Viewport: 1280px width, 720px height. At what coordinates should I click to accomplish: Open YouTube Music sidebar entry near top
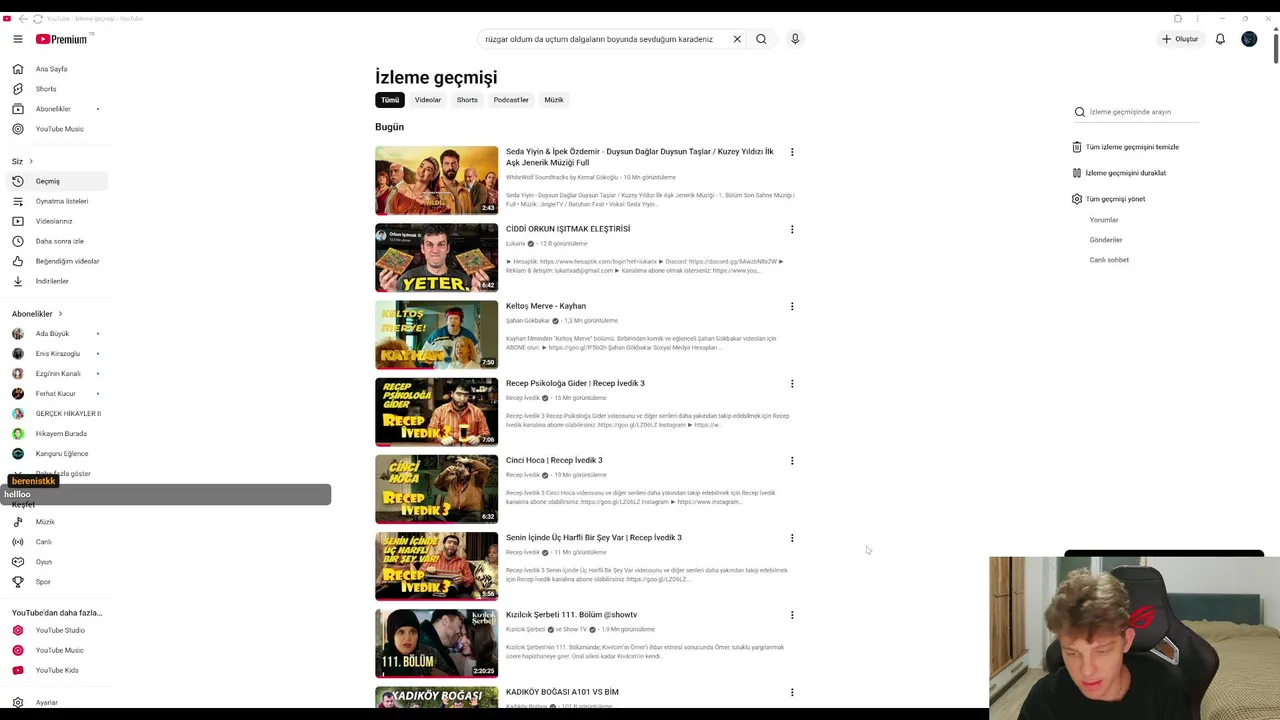(56, 129)
